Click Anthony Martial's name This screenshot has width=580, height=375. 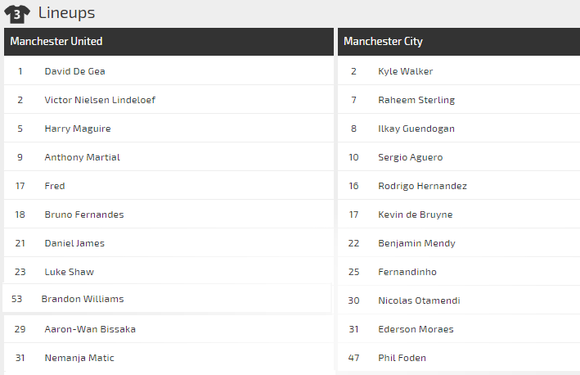(x=82, y=157)
